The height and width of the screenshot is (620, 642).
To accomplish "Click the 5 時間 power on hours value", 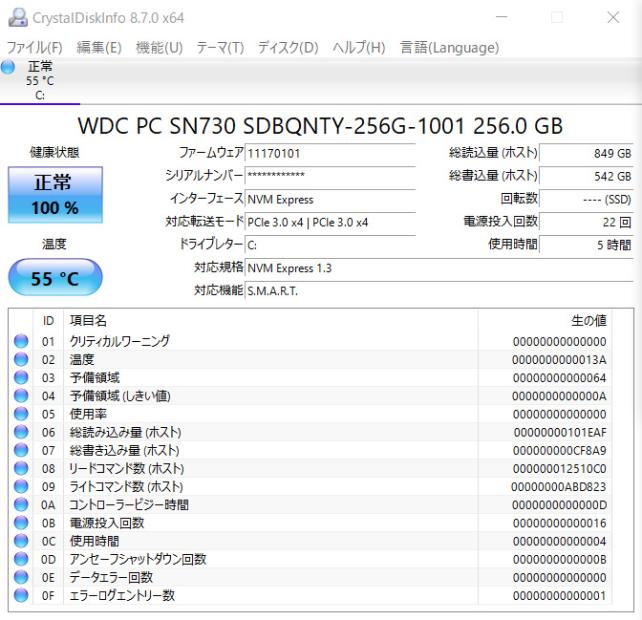I will (586, 245).
